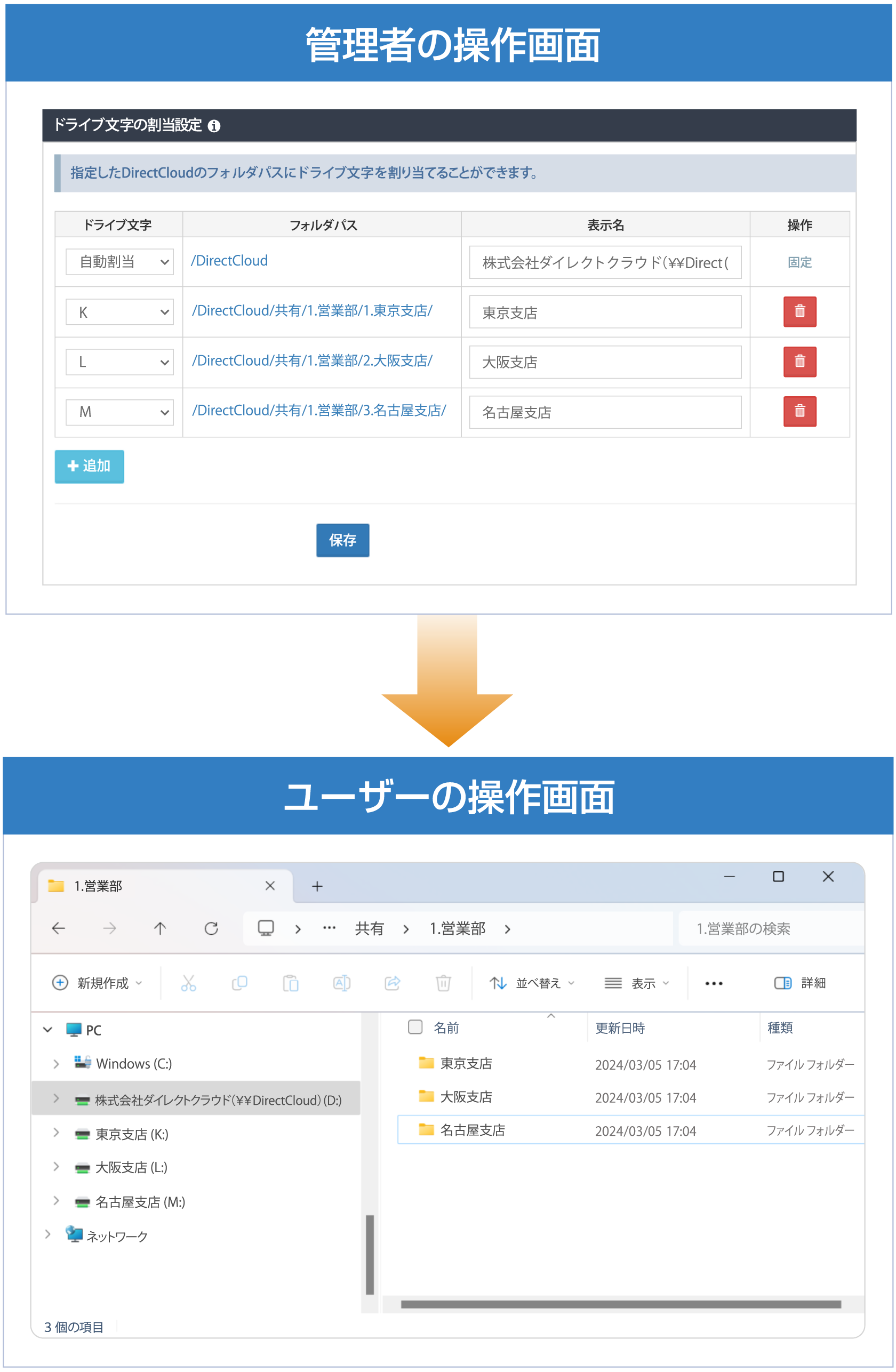
Task: Expand the 名古屋支店 (M:) drive node
Action: click(56, 1200)
